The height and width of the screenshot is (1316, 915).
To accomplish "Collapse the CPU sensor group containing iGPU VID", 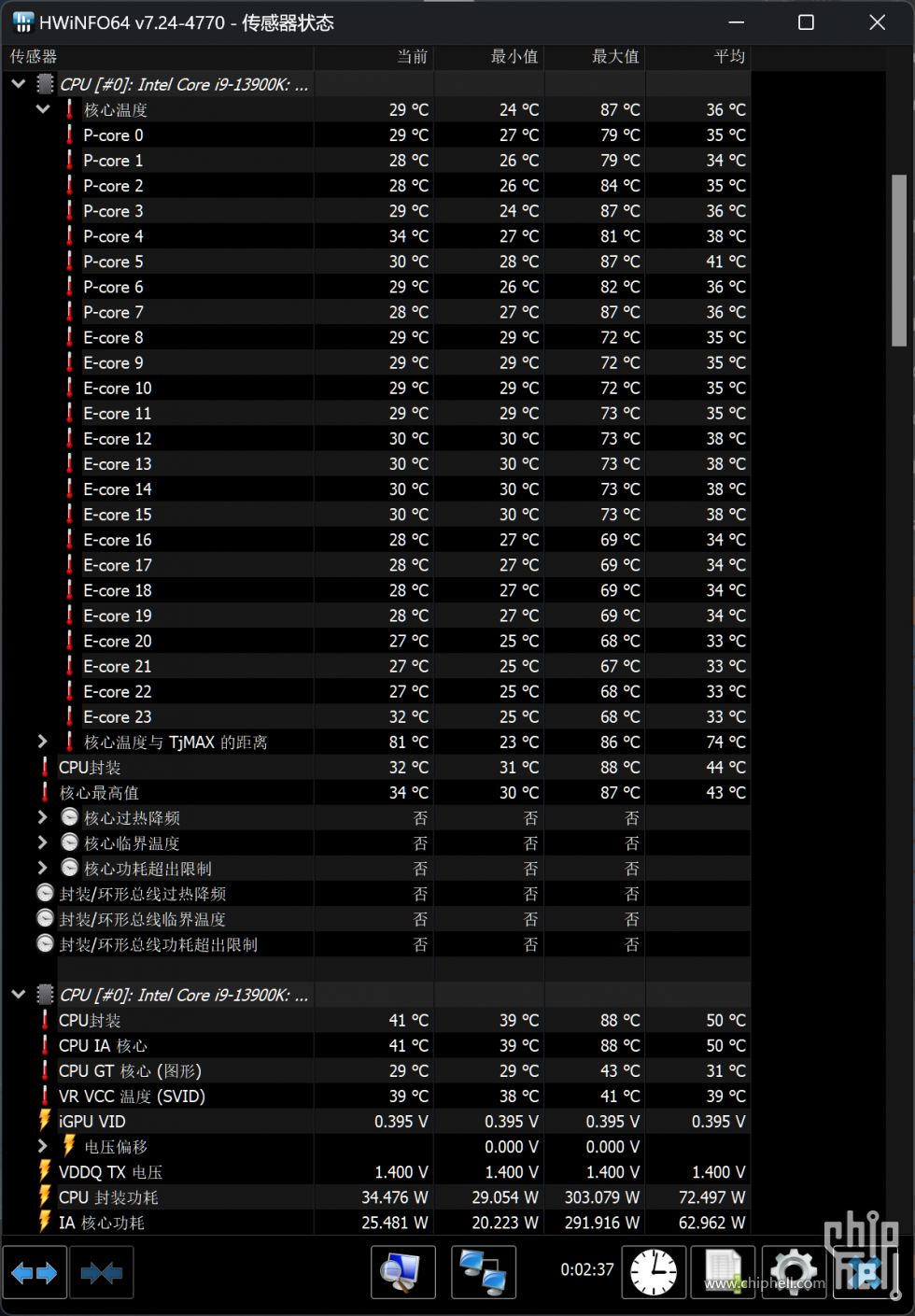I will pyautogui.click(x=18, y=995).
